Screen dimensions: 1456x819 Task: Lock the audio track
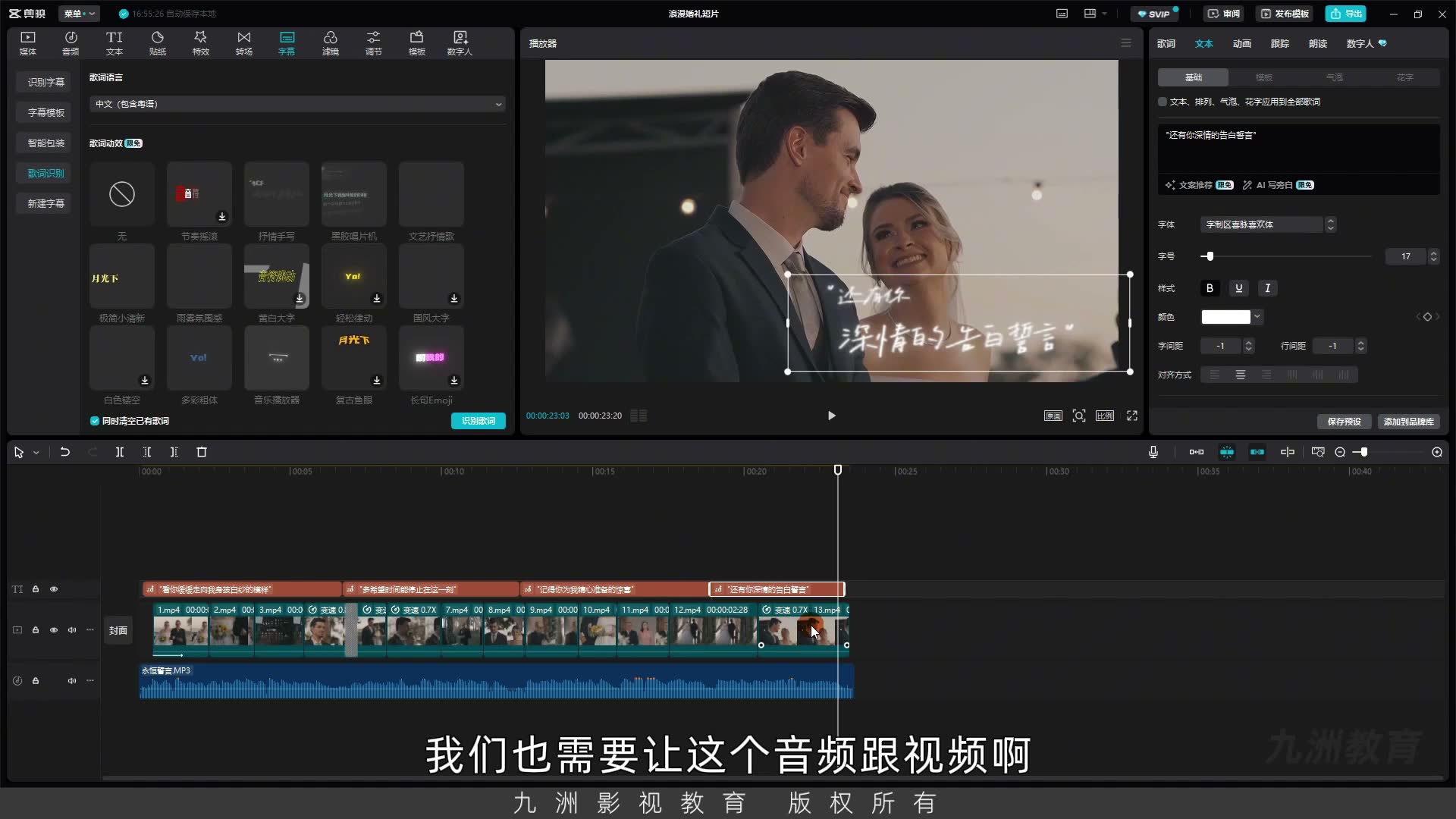click(36, 681)
